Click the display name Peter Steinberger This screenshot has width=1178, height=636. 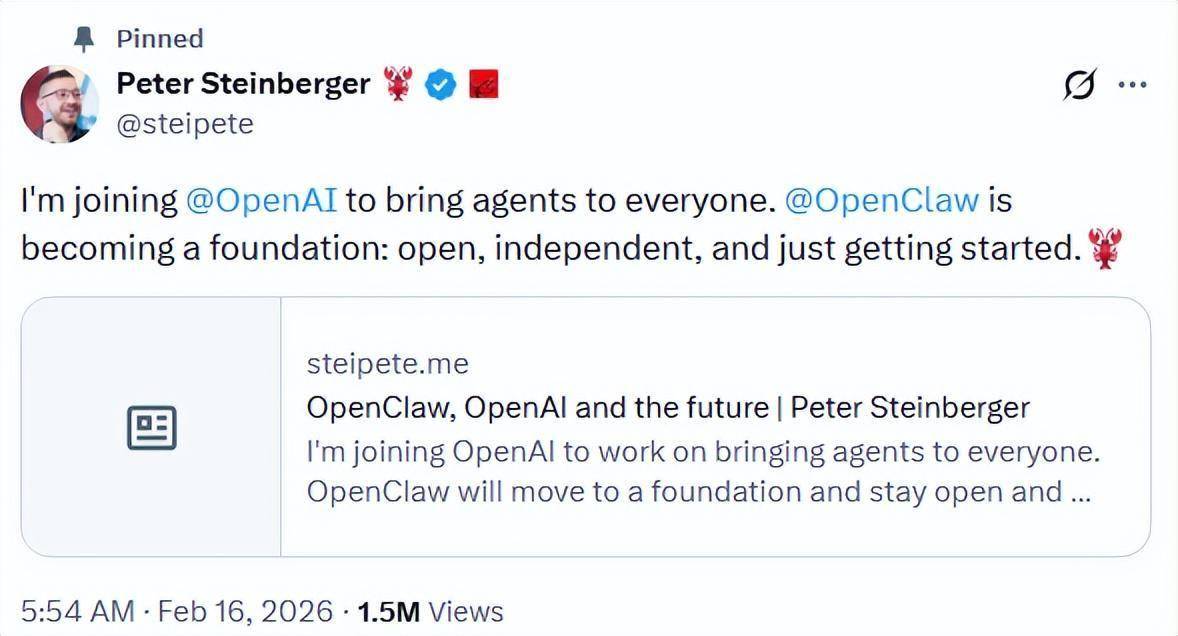pyautogui.click(x=243, y=84)
